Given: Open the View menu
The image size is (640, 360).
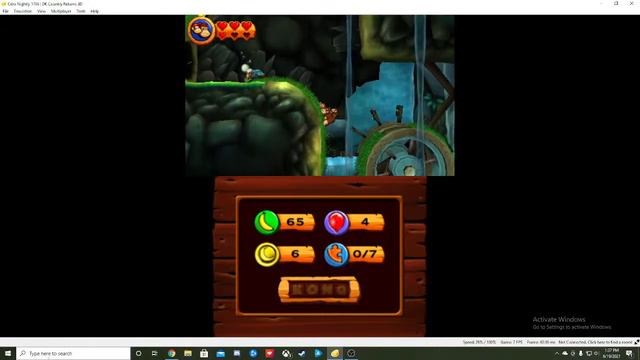Looking at the screenshot, I should click(x=41, y=11).
